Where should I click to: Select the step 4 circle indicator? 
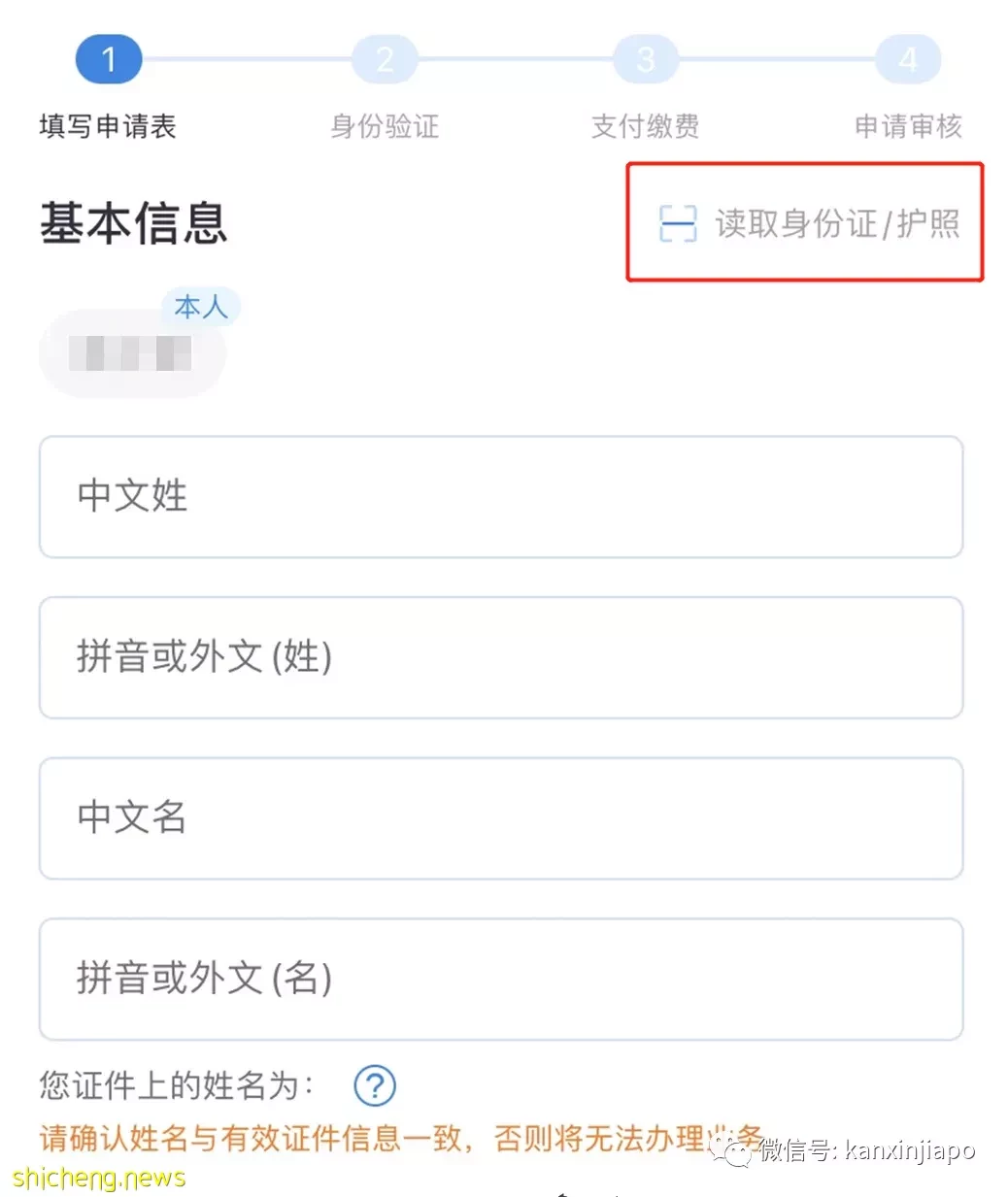[x=908, y=60]
